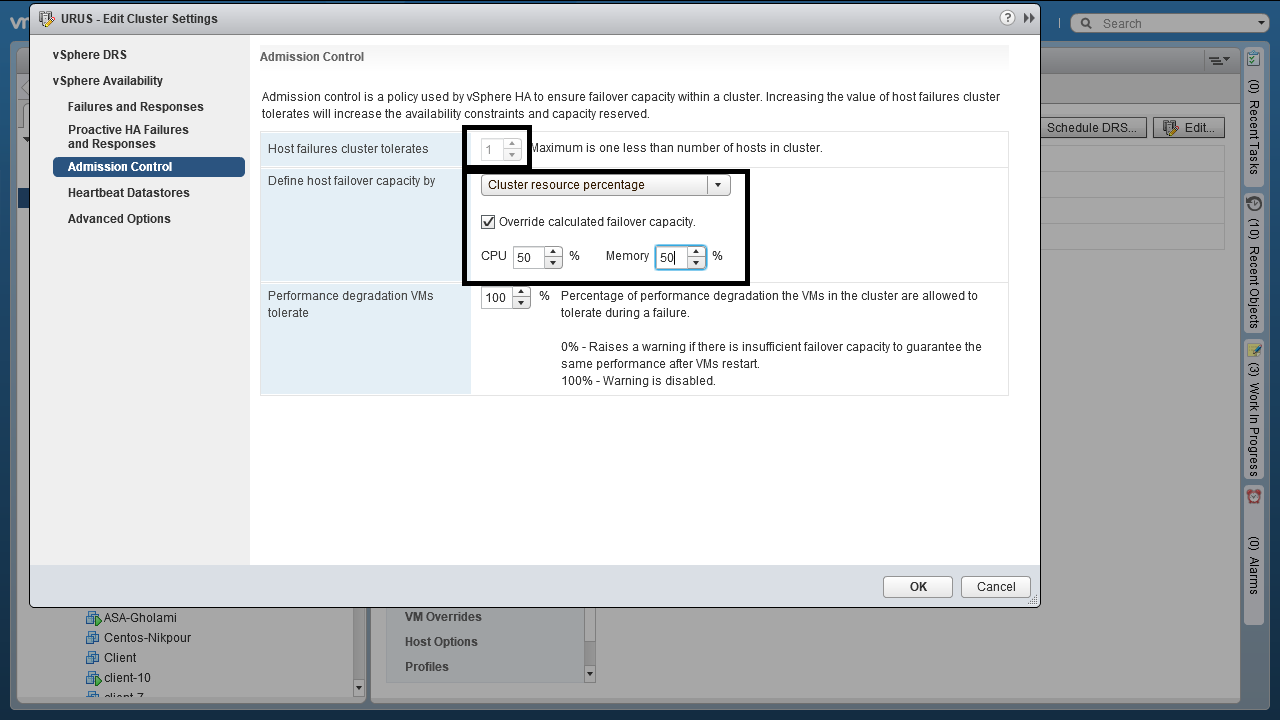
Task: Open the Recent Tasks clipboard icon
Action: pos(1253,60)
